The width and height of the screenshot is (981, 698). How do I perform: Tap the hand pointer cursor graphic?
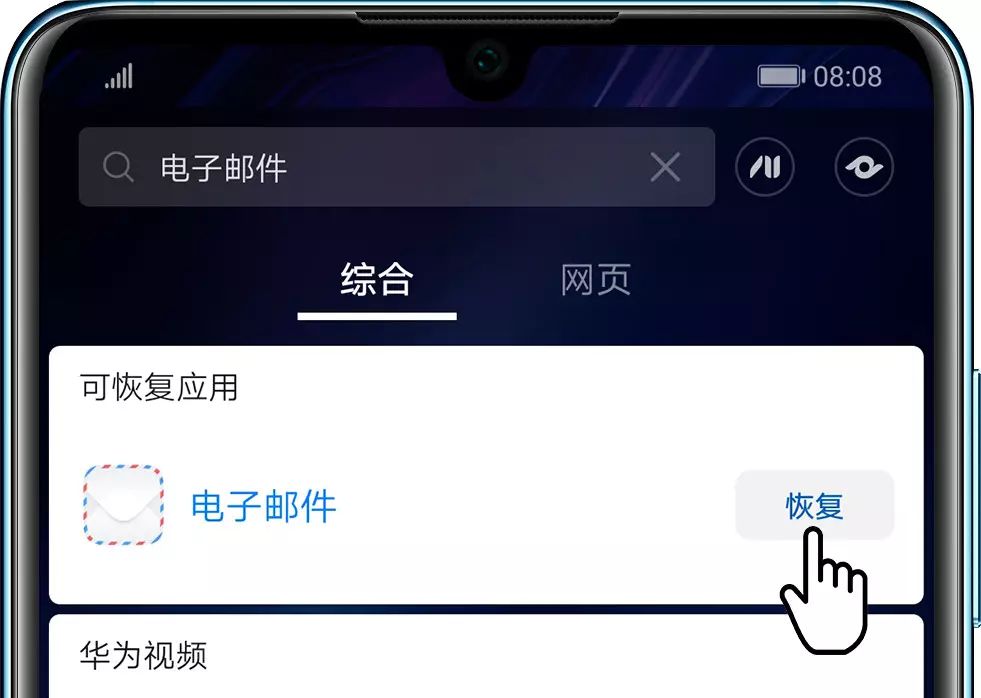tap(825, 592)
